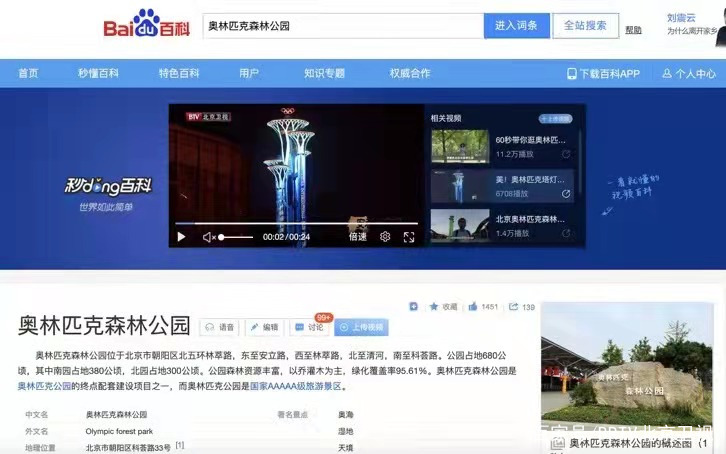Mute the video with the speaker icon
The height and width of the screenshot is (454, 726).
point(209,237)
